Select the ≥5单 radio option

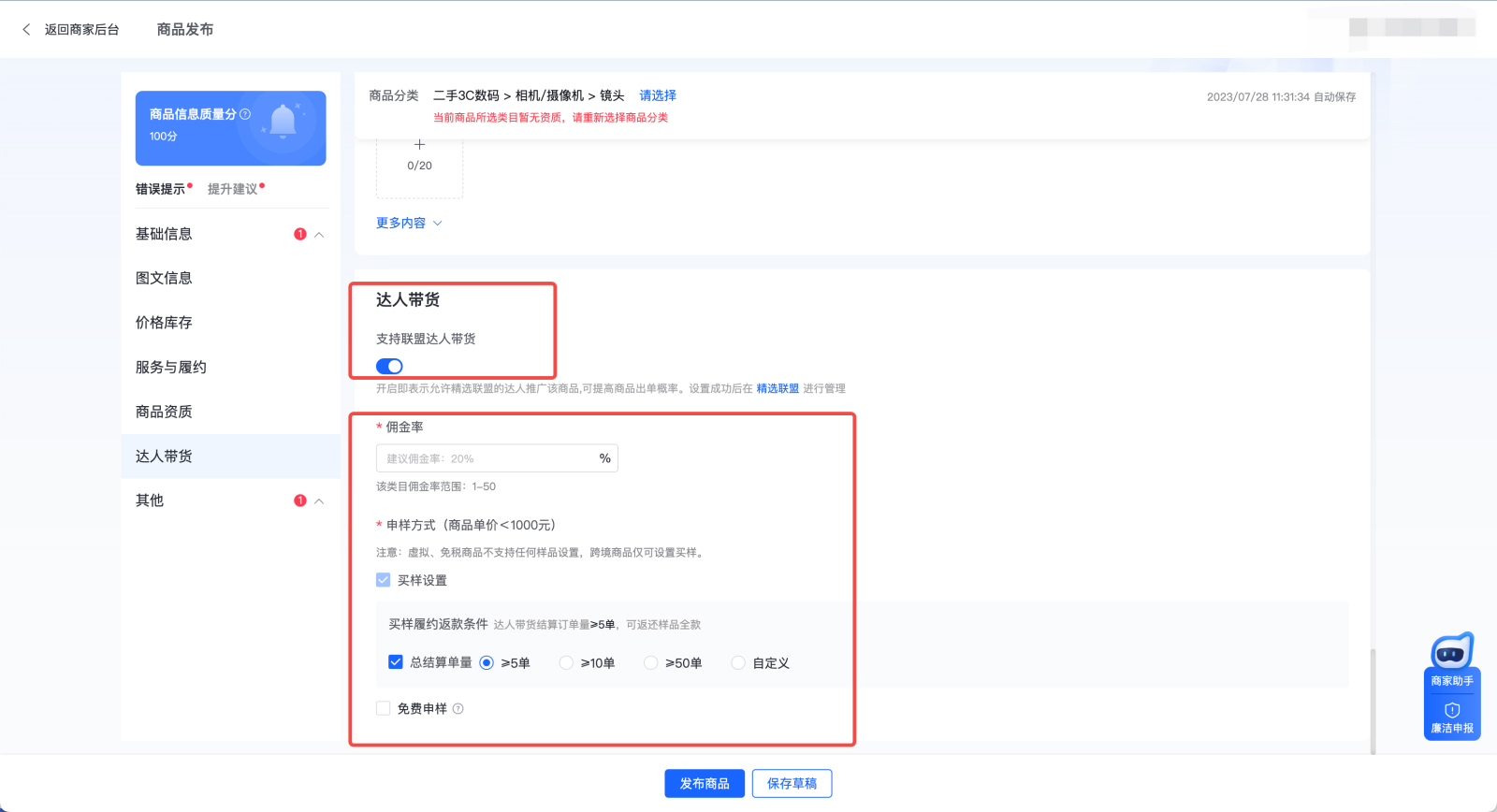point(487,662)
